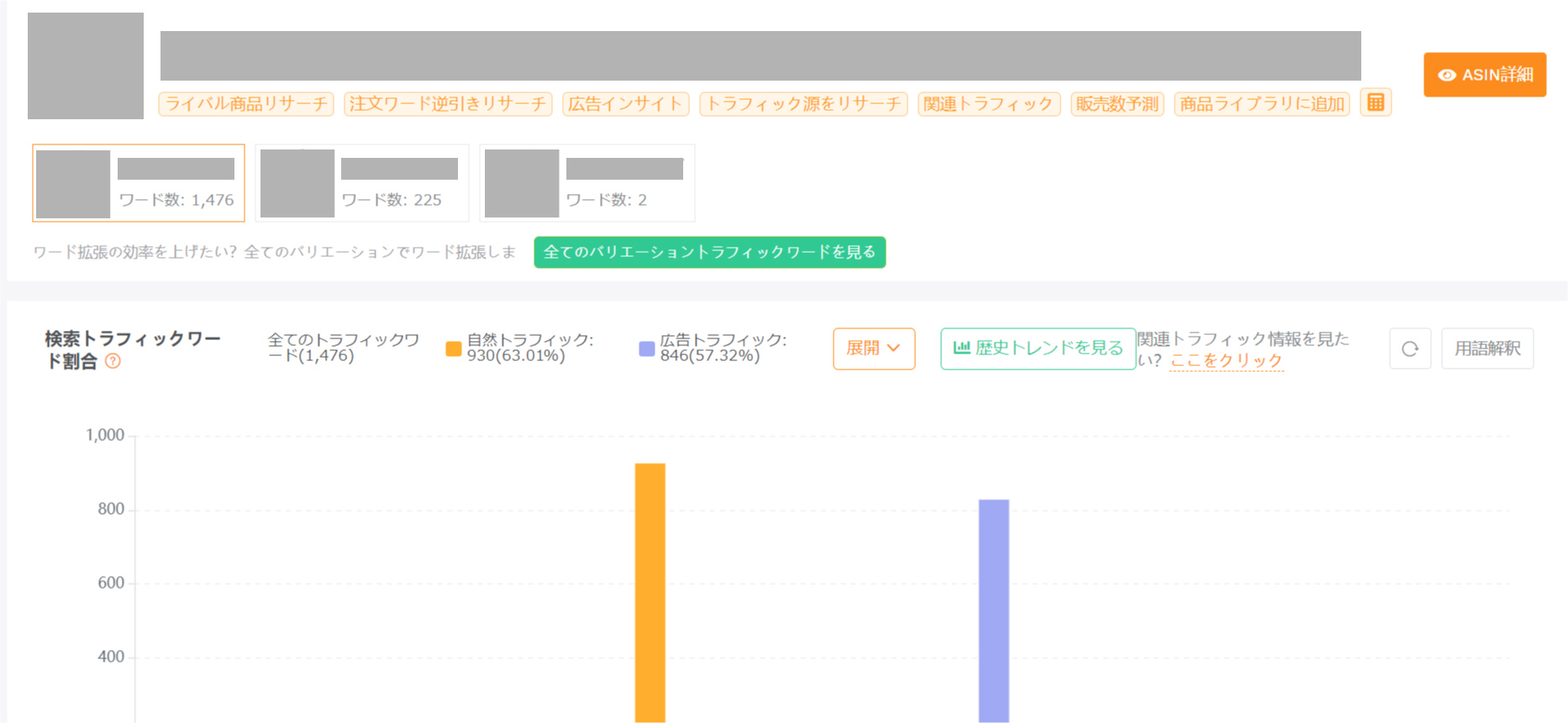Image resolution: width=1568 pixels, height=723 pixels.
Task: Click 自然トラフィック: 930(63.01%) legend text
Action: click(530, 348)
